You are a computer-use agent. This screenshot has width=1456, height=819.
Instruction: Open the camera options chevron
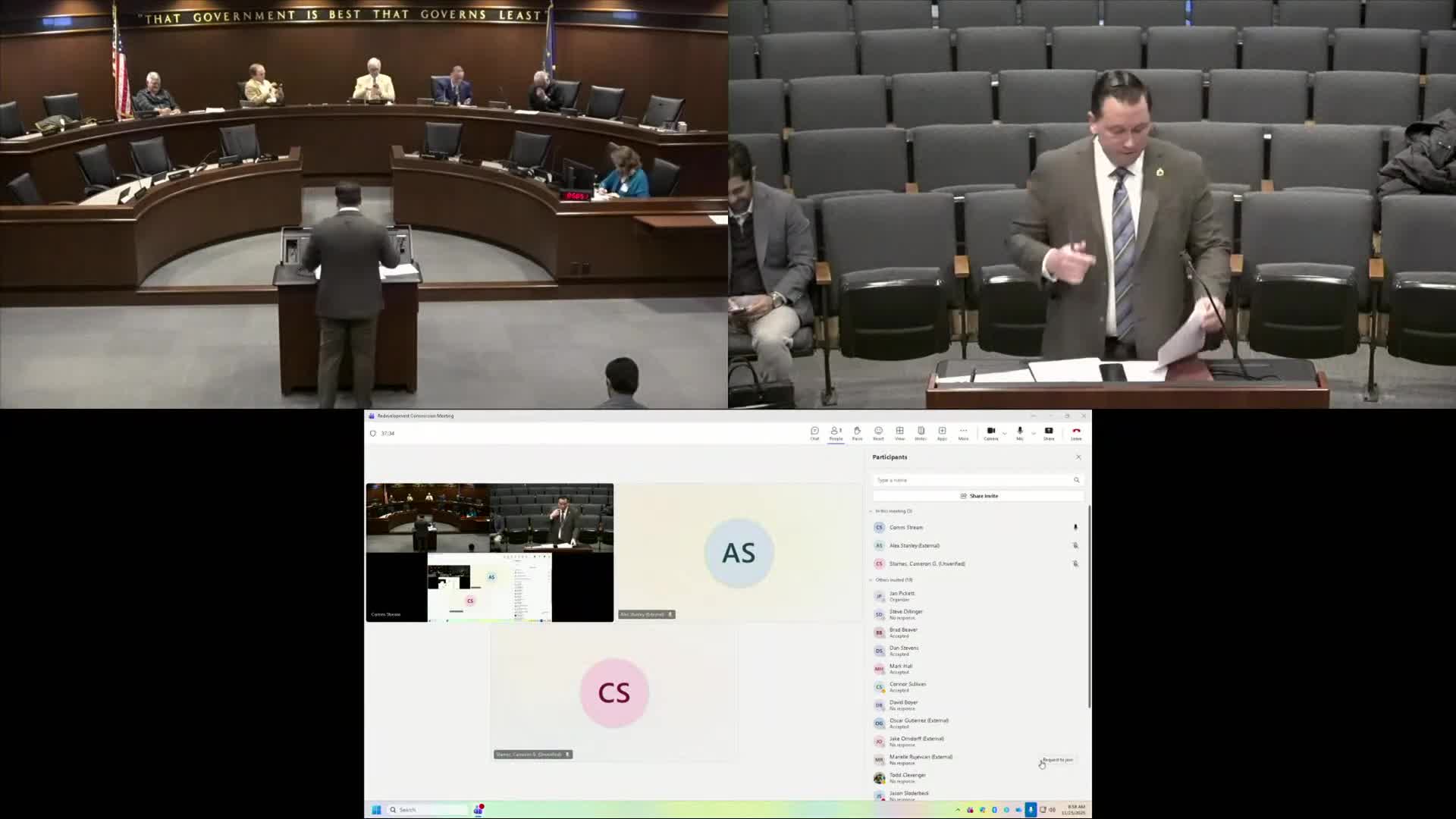click(x=1005, y=433)
